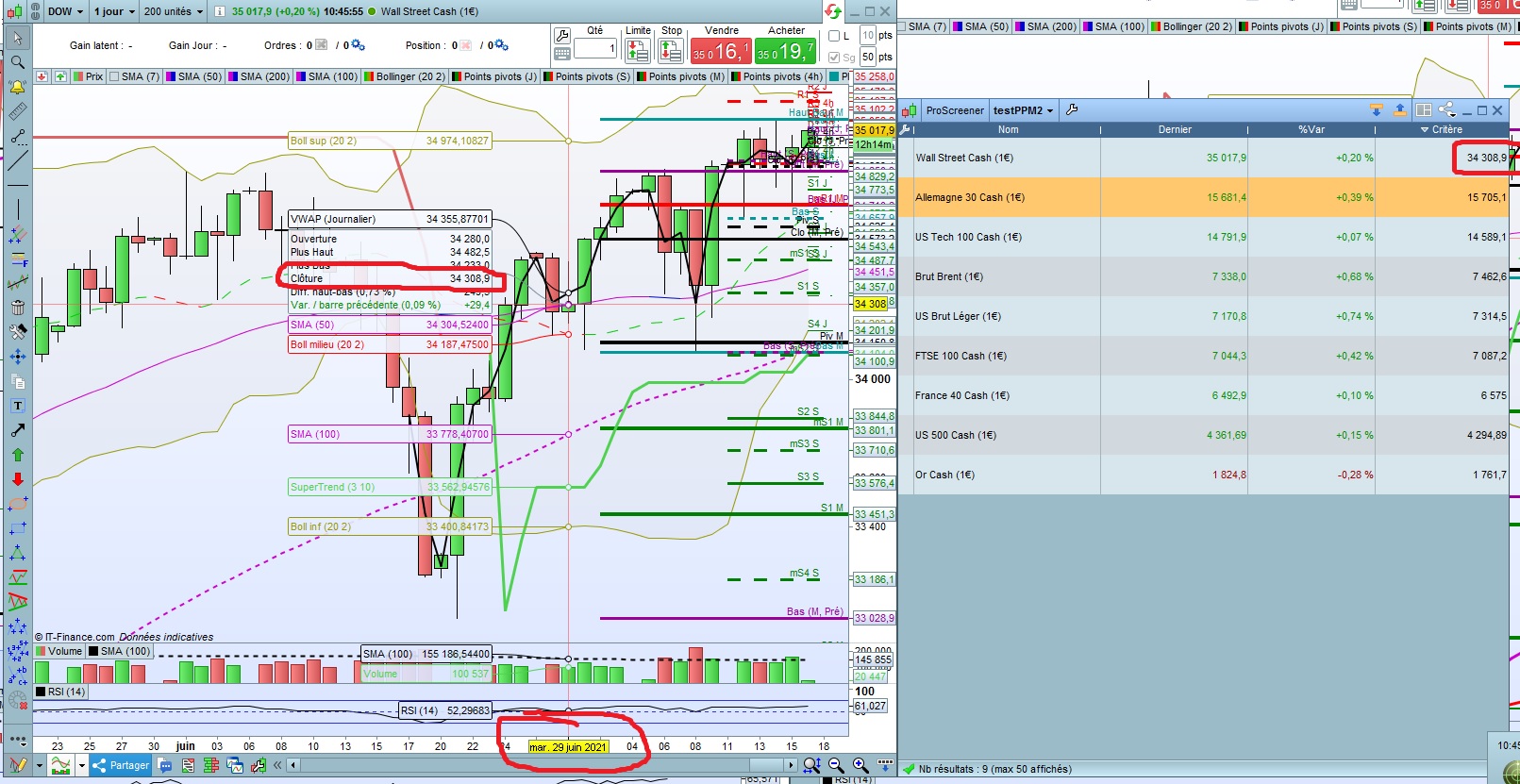Toggle the Sg checkbox in trading panel

[834, 58]
